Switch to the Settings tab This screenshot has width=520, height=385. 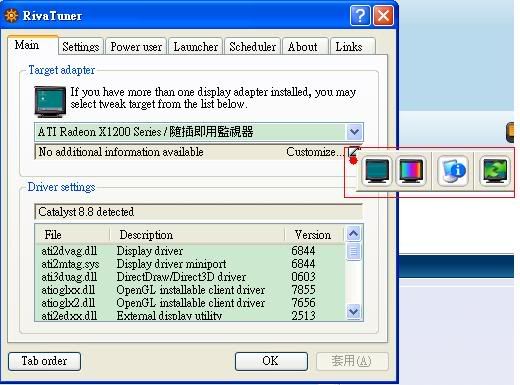(81, 47)
